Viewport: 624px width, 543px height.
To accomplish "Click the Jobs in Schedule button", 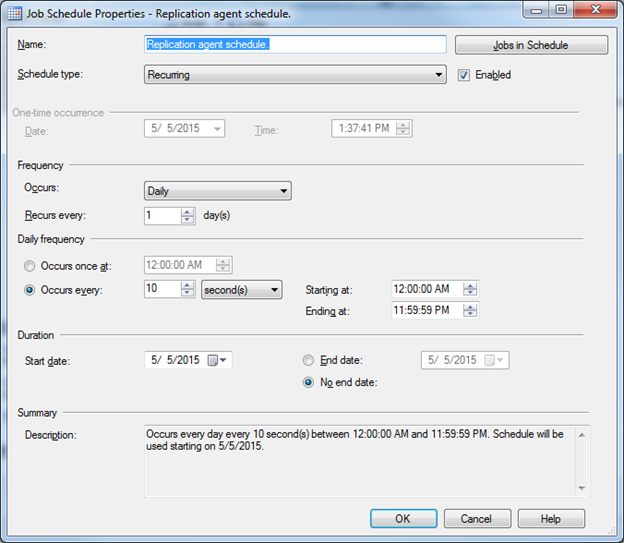I will (531, 45).
